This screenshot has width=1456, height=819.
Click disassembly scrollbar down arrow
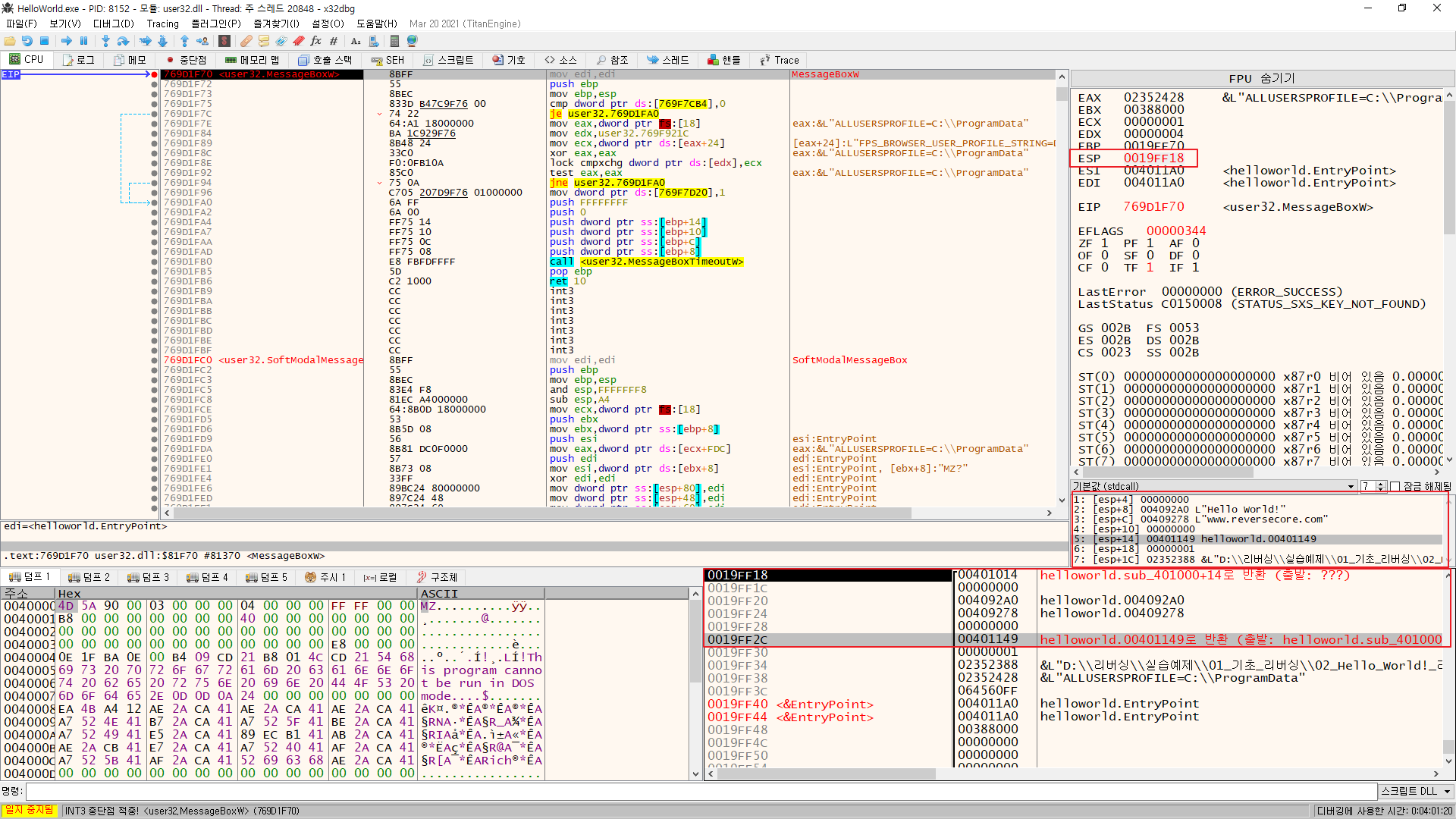pos(1062,500)
